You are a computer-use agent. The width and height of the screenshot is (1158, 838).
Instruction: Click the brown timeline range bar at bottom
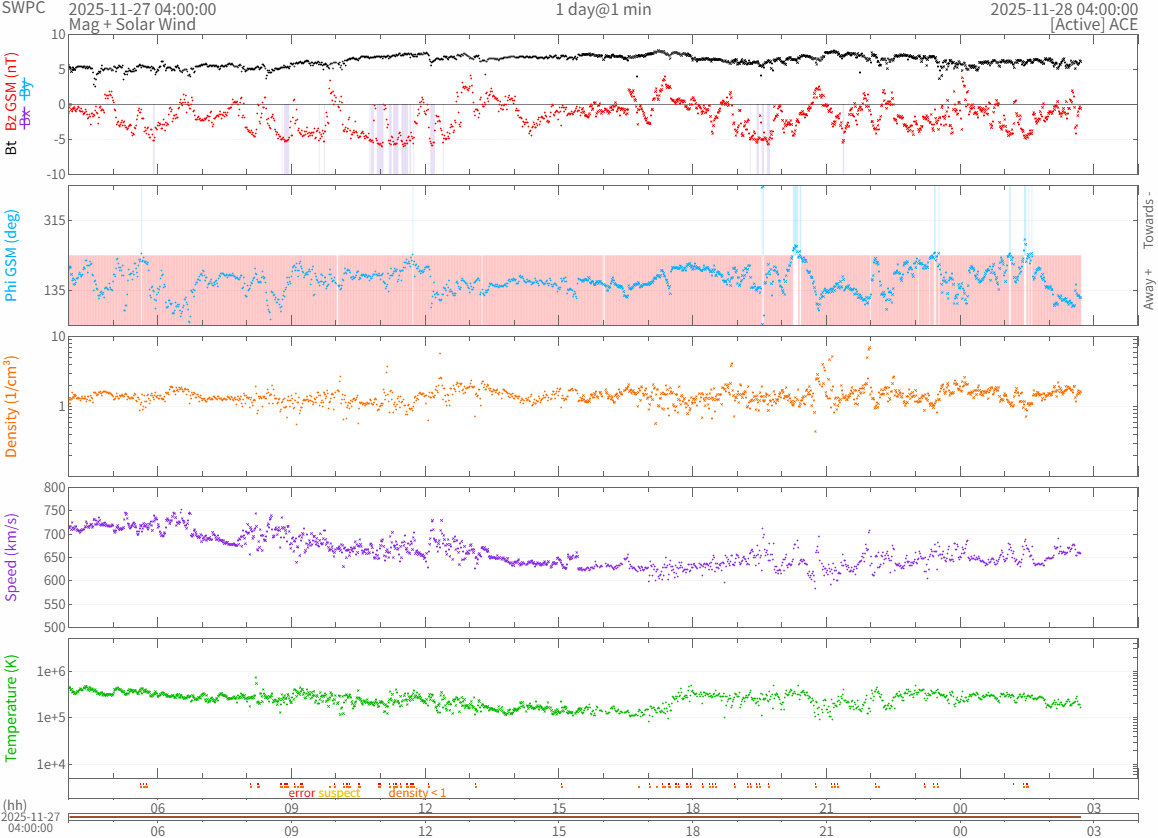click(x=574, y=818)
